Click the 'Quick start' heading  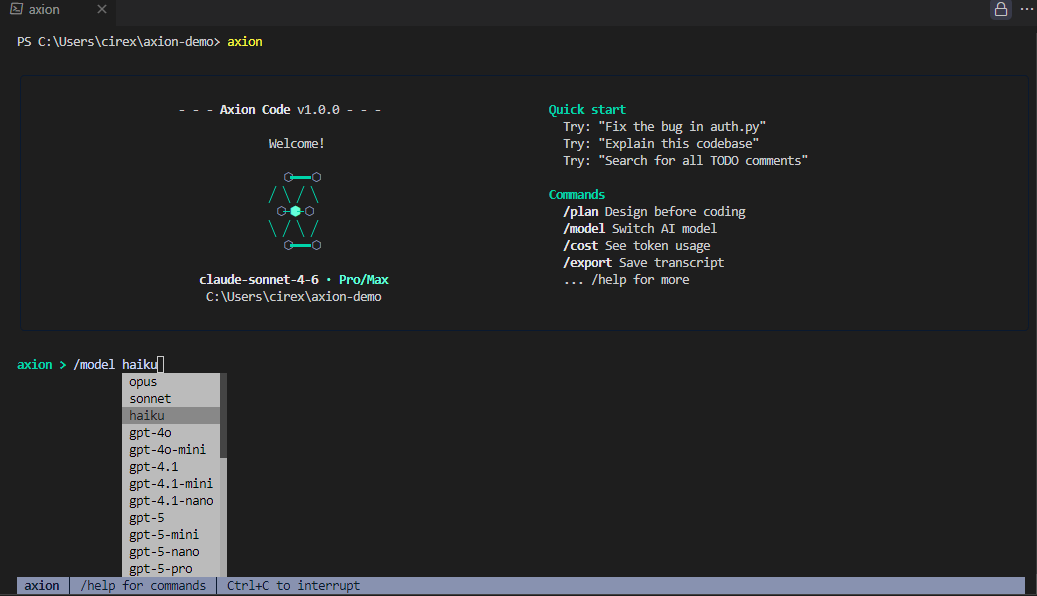[x=587, y=110]
